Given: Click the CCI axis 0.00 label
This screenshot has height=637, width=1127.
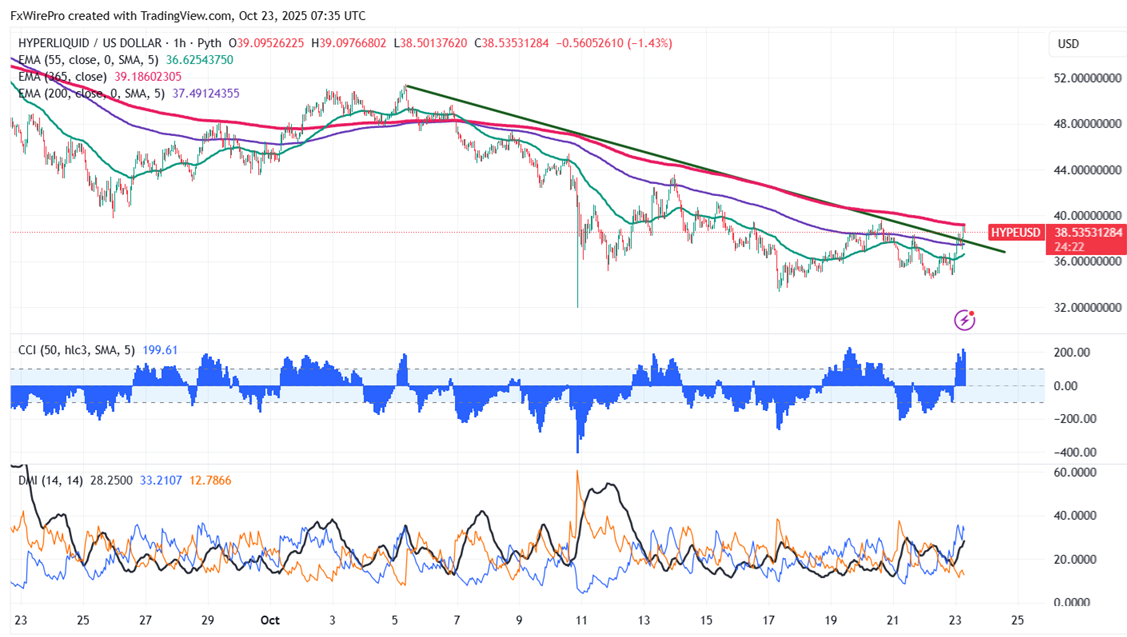Looking at the screenshot, I should point(1066,386).
